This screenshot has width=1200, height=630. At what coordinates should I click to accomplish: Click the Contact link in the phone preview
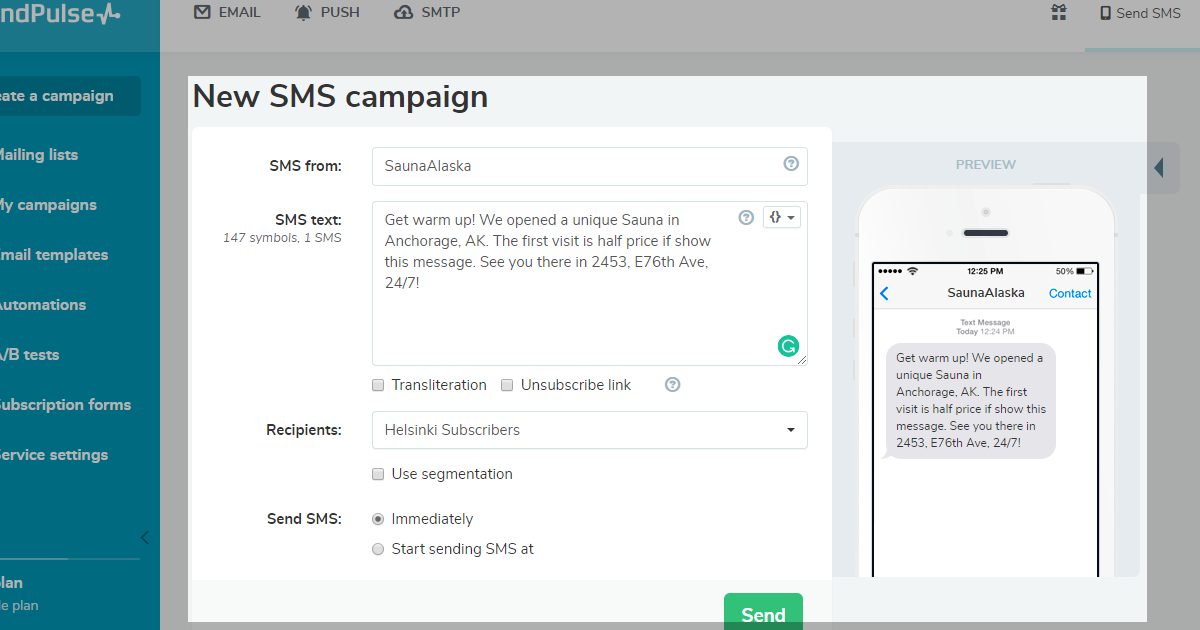pyautogui.click(x=1070, y=293)
